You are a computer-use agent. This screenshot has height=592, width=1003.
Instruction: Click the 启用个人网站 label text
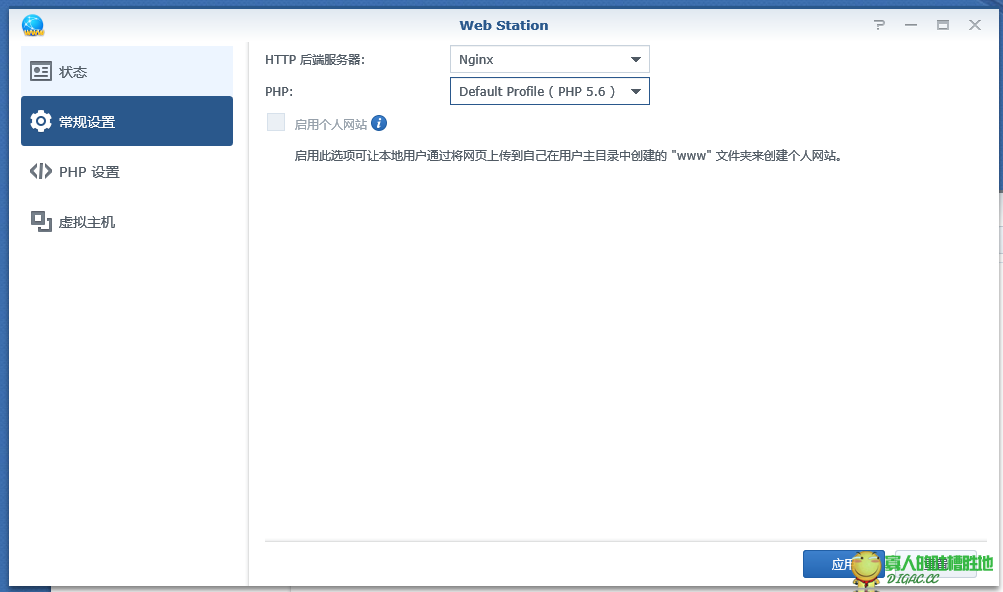tap(331, 124)
